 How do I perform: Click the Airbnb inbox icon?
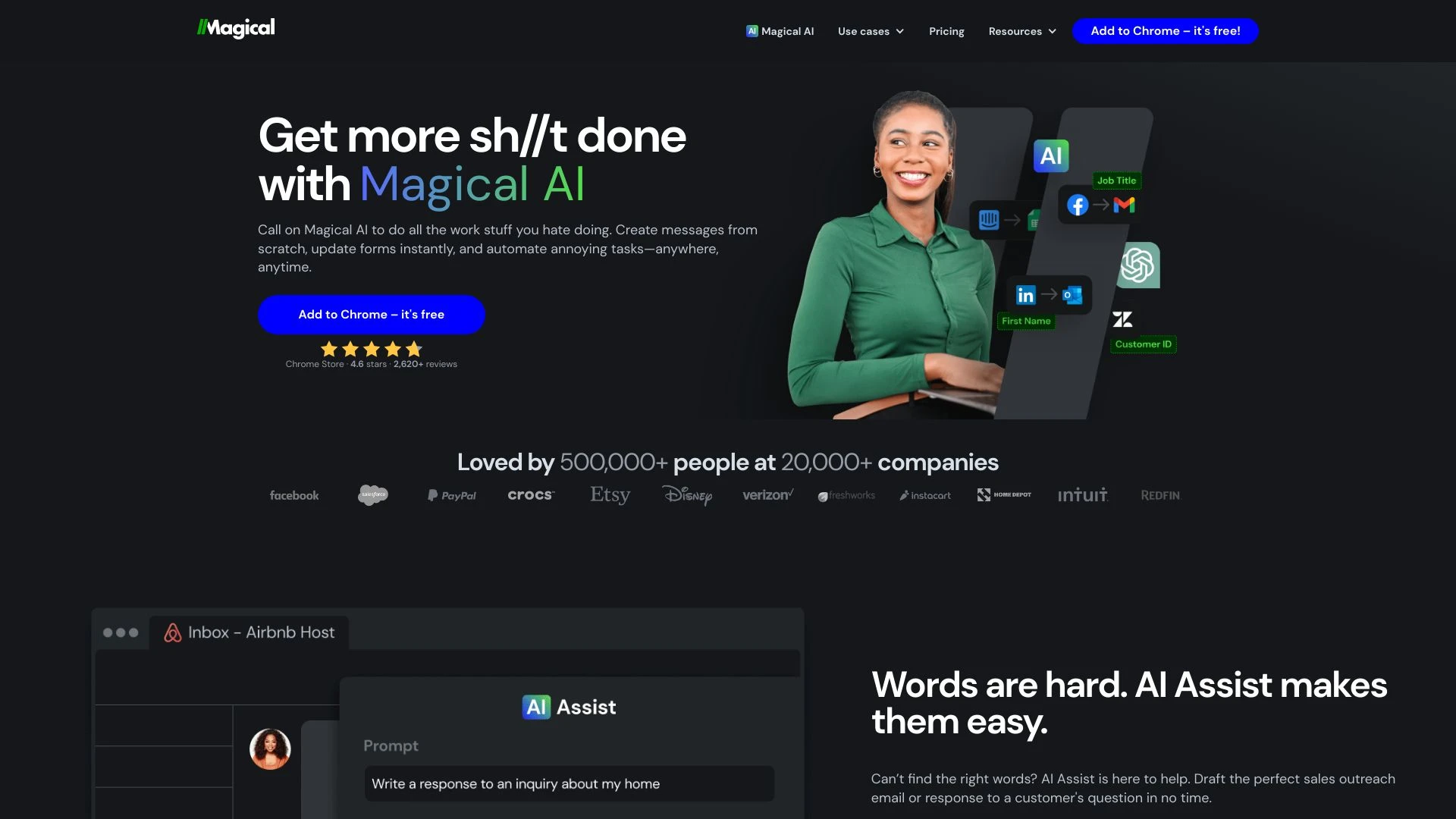pyautogui.click(x=172, y=632)
